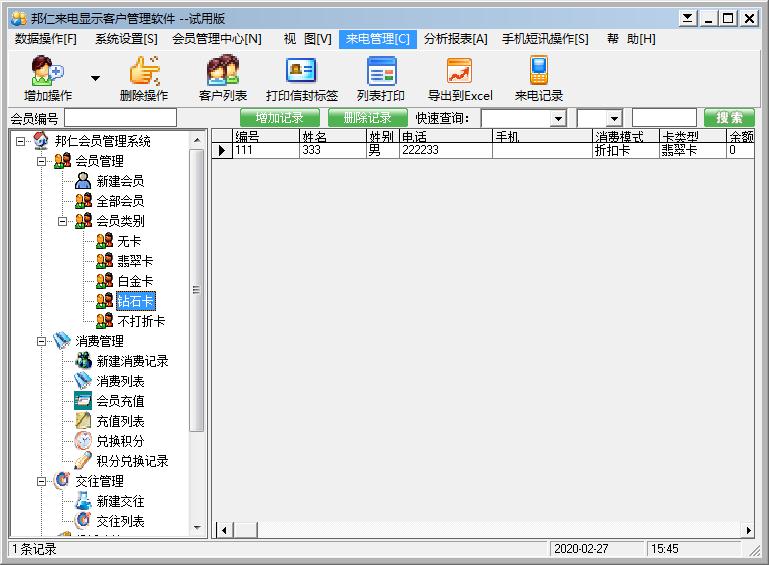769x565 pixels.
Task: Open the 会员管理中心[N] menu
Action: [x=216, y=39]
